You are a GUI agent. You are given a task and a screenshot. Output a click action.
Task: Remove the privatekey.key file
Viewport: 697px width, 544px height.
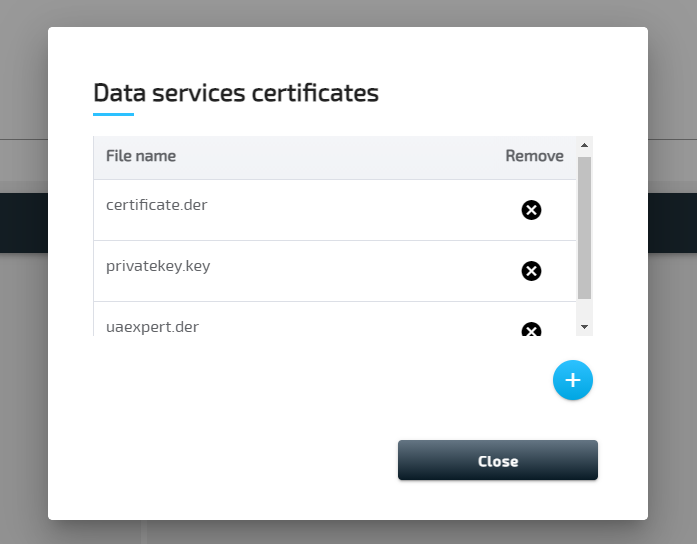[531, 271]
